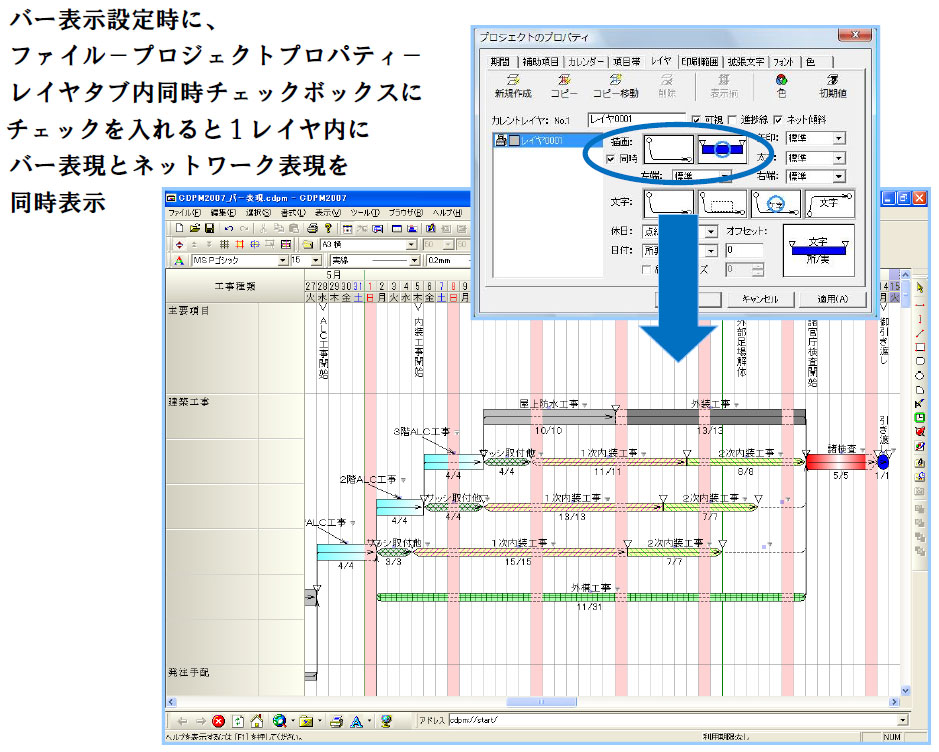Open the MS Pゴシック font dropdown
939x752 pixels.
283,258
